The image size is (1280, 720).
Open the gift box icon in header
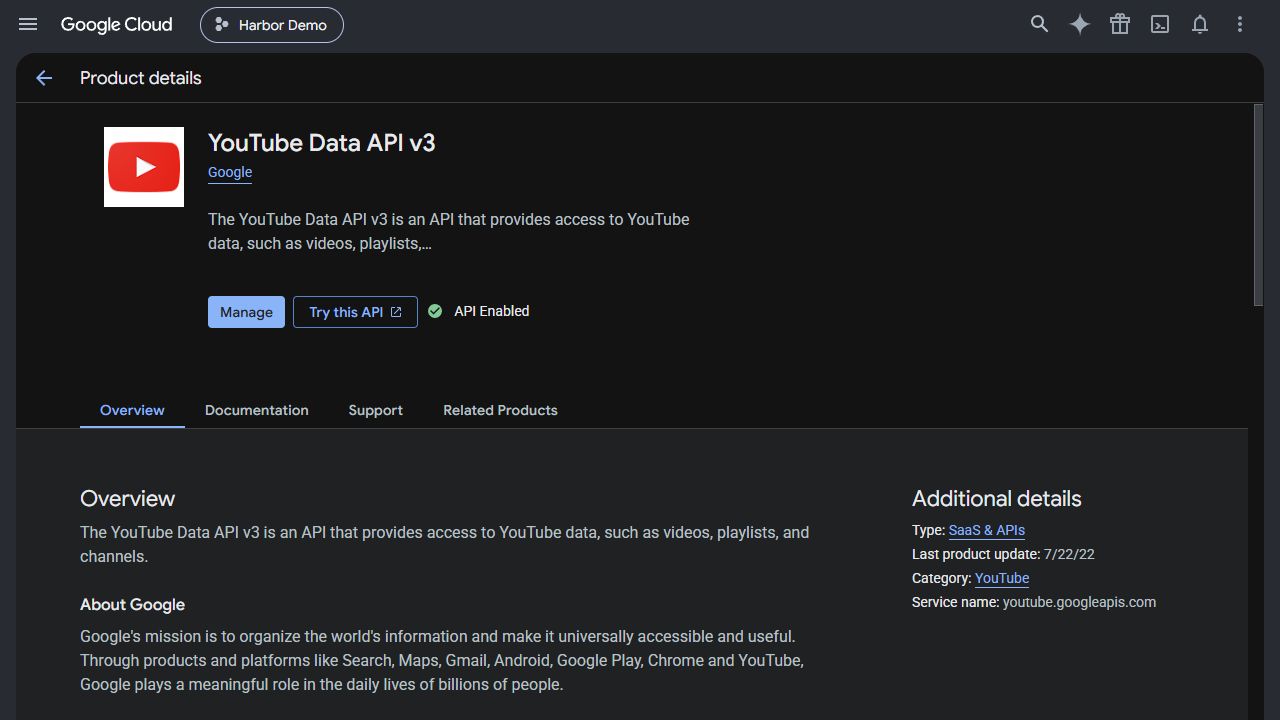(x=1120, y=24)
